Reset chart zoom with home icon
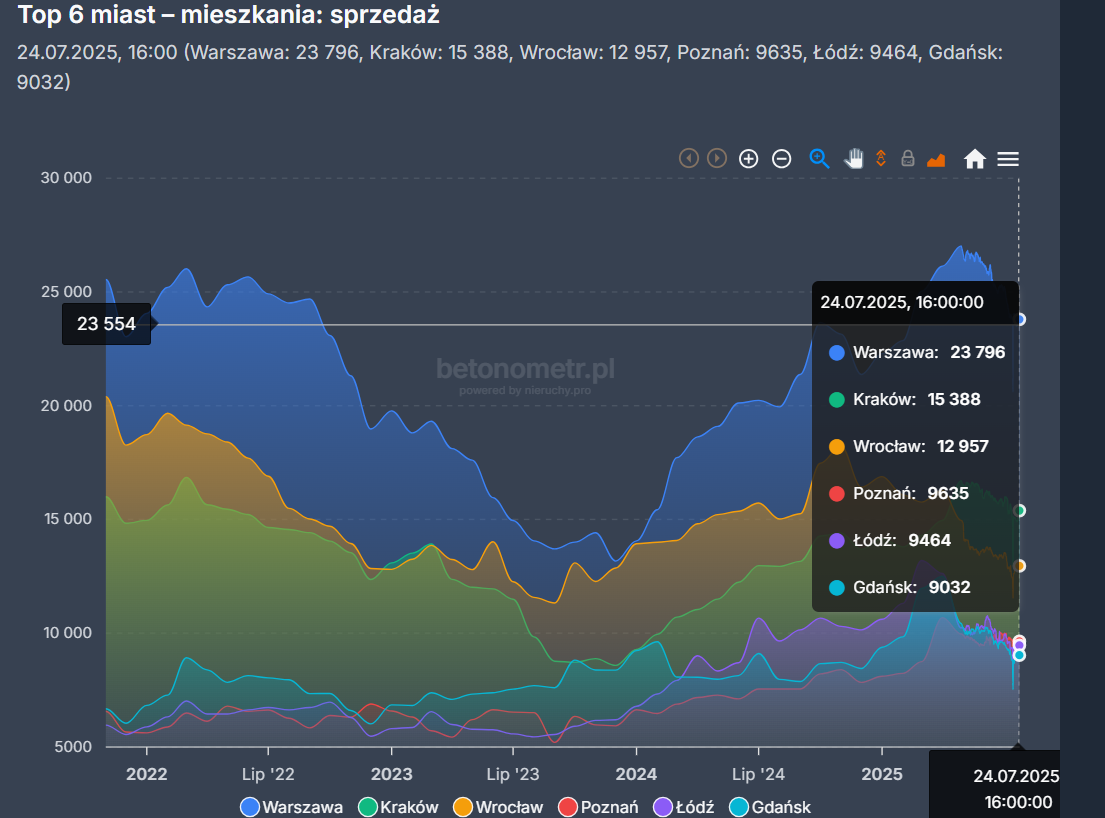Image resolution: width=1105 pixels, height=818 pixels. [x=974, y=158]
